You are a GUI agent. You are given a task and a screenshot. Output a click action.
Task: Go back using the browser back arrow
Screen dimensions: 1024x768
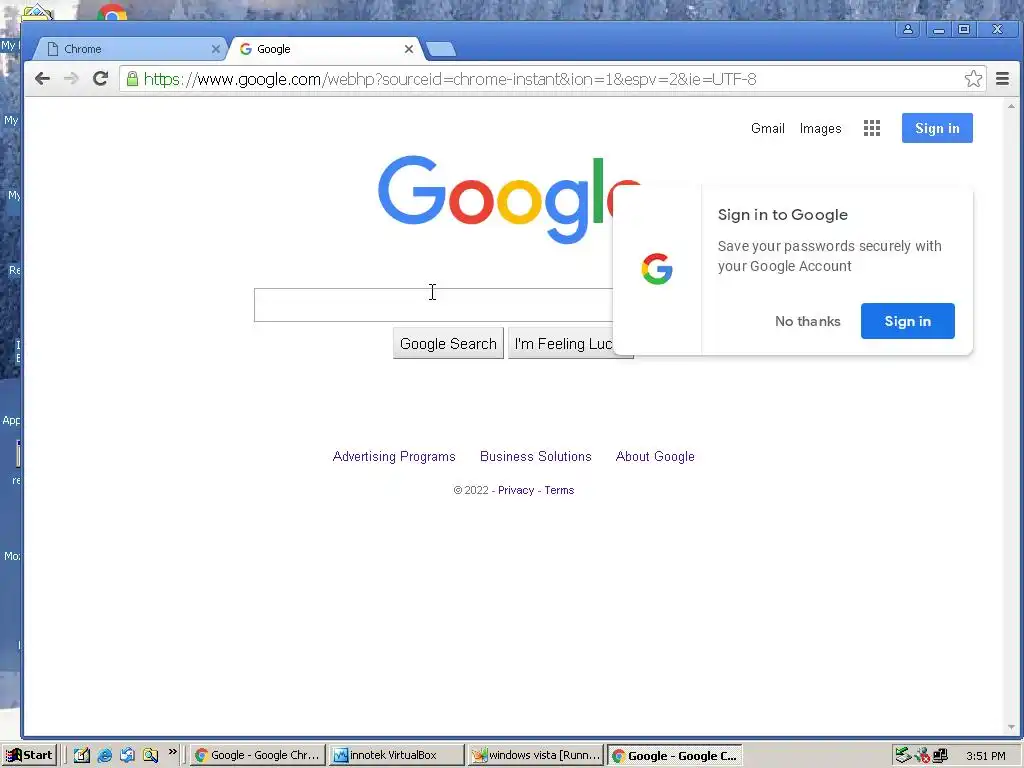click(42, 79)
